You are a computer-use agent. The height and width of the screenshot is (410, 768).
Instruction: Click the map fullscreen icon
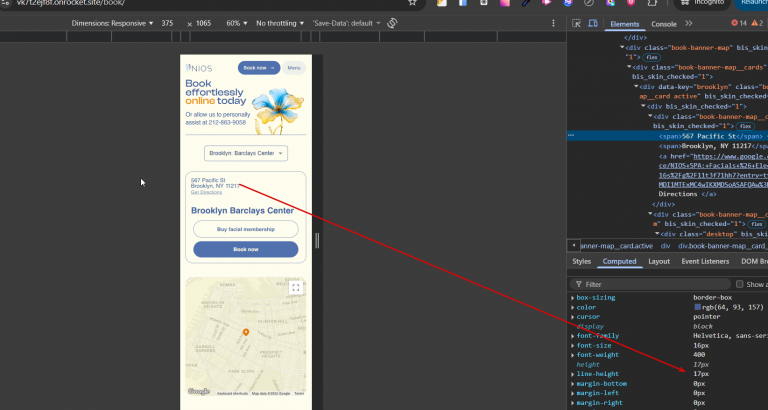(x=295, y=288)
